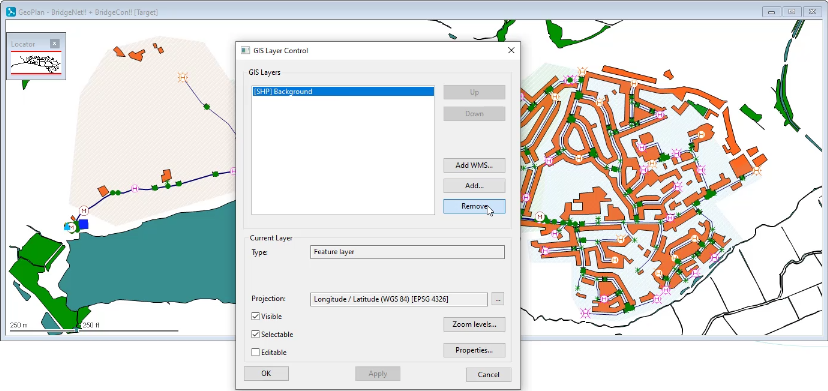Select the [SHP] Background layer entry
The image size is (828, 391).
click(x=343, y=92)
